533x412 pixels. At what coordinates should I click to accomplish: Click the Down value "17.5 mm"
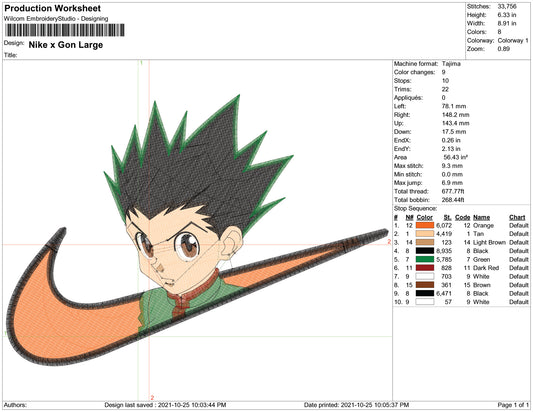pyautogui.click(x=454, y=132)
